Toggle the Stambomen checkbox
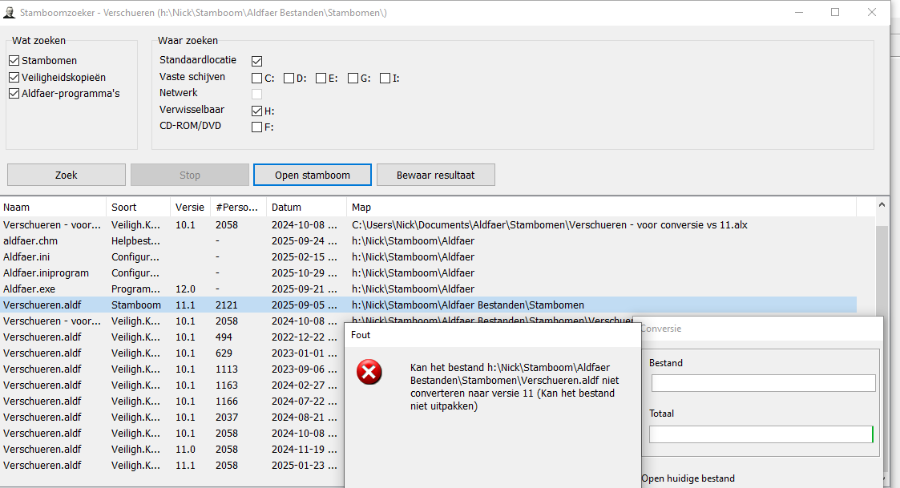 pos(14,61)
